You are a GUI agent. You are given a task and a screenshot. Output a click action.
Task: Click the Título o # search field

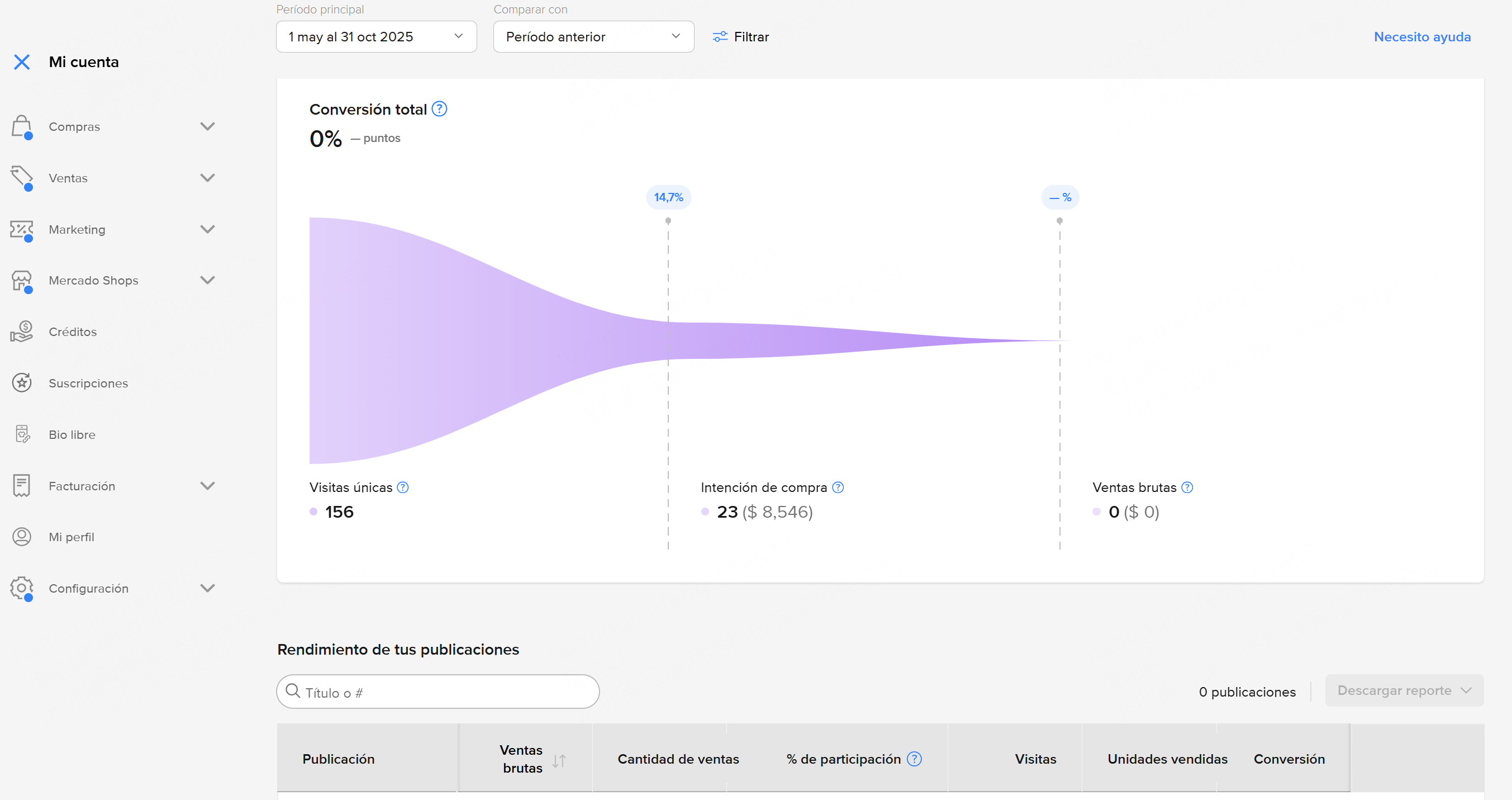point(438,692)
